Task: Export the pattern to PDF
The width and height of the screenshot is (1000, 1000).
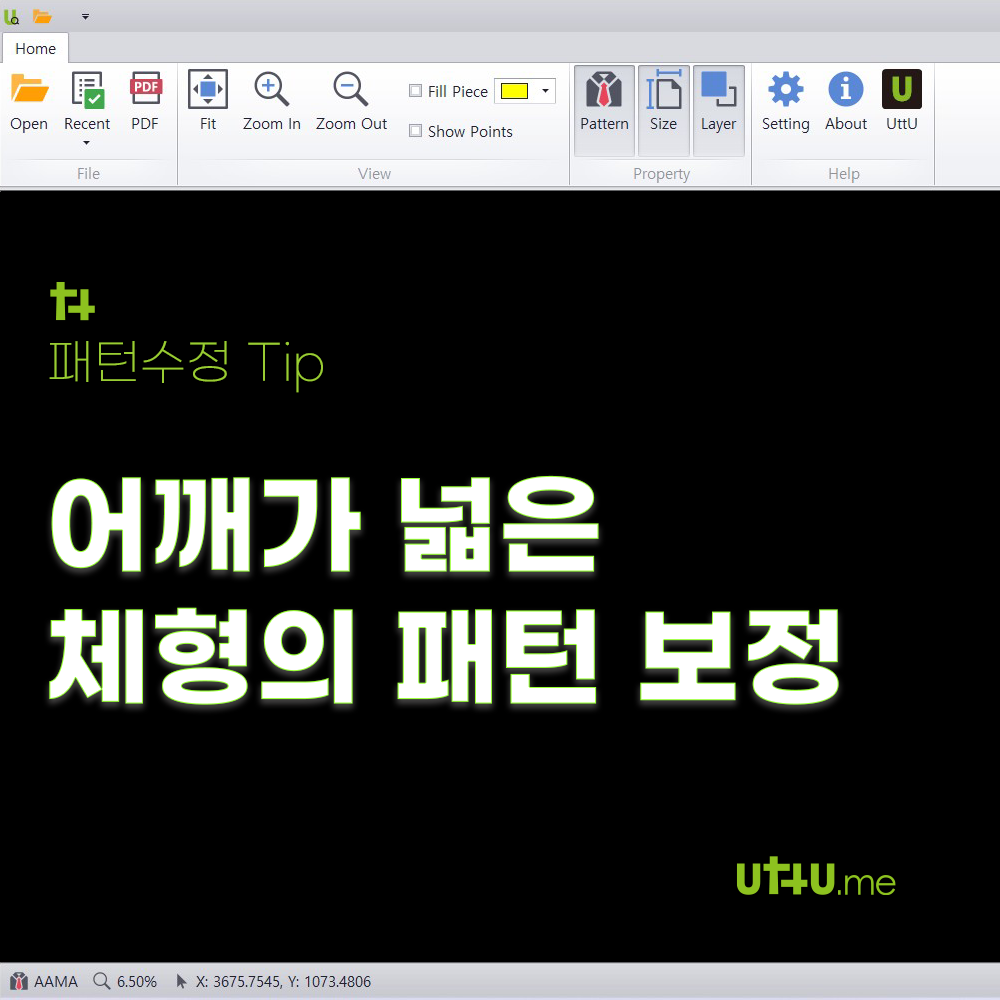Action: pyautogui.click(x=145, y=100)
